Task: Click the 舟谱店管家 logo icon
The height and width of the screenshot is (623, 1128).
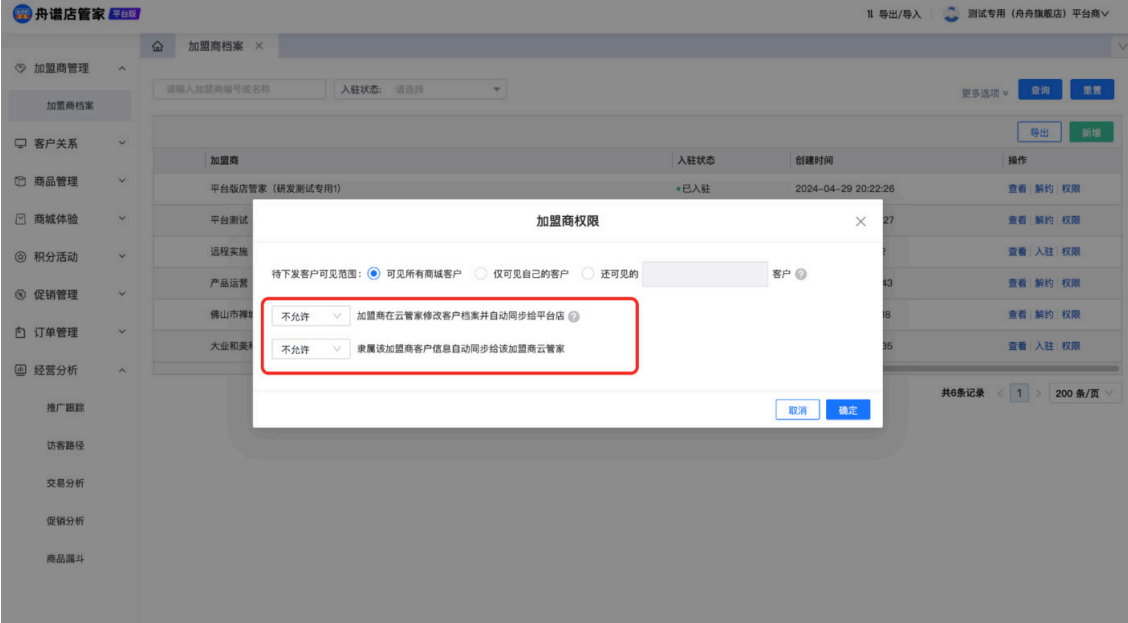Action: point(22,13)
